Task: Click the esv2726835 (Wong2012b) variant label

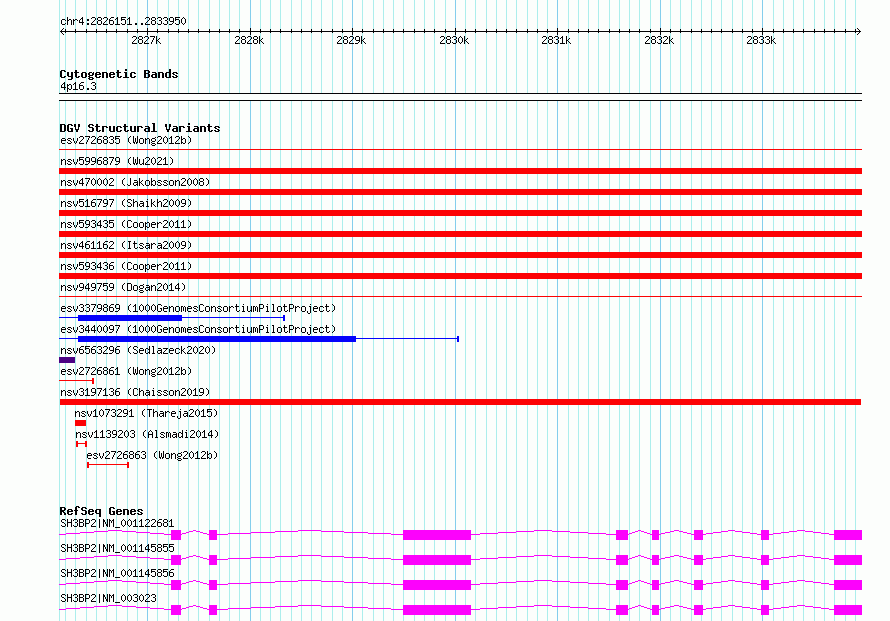Action: [126, 140]
